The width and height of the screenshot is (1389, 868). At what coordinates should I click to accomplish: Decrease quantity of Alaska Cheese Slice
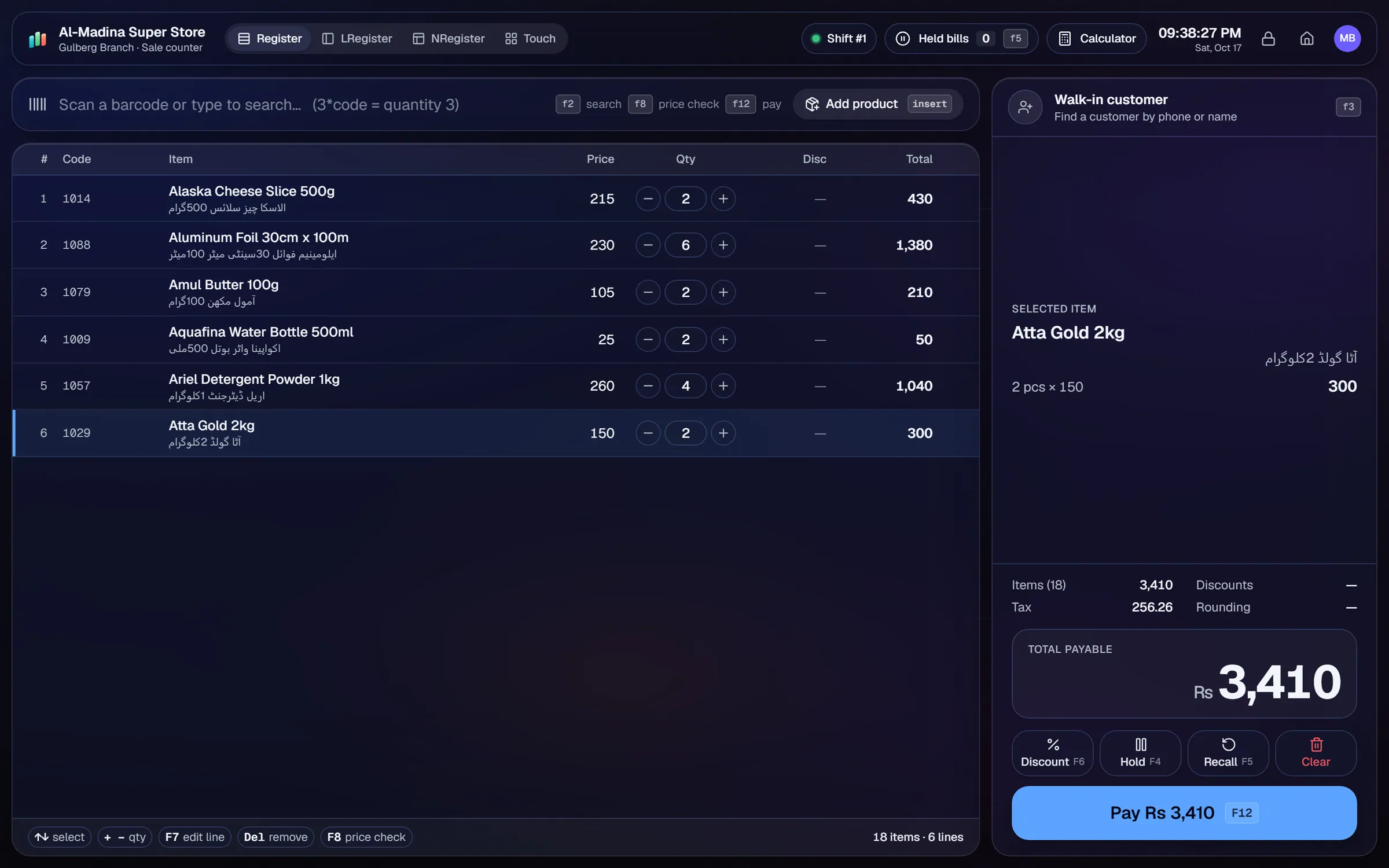pos(648,199)
